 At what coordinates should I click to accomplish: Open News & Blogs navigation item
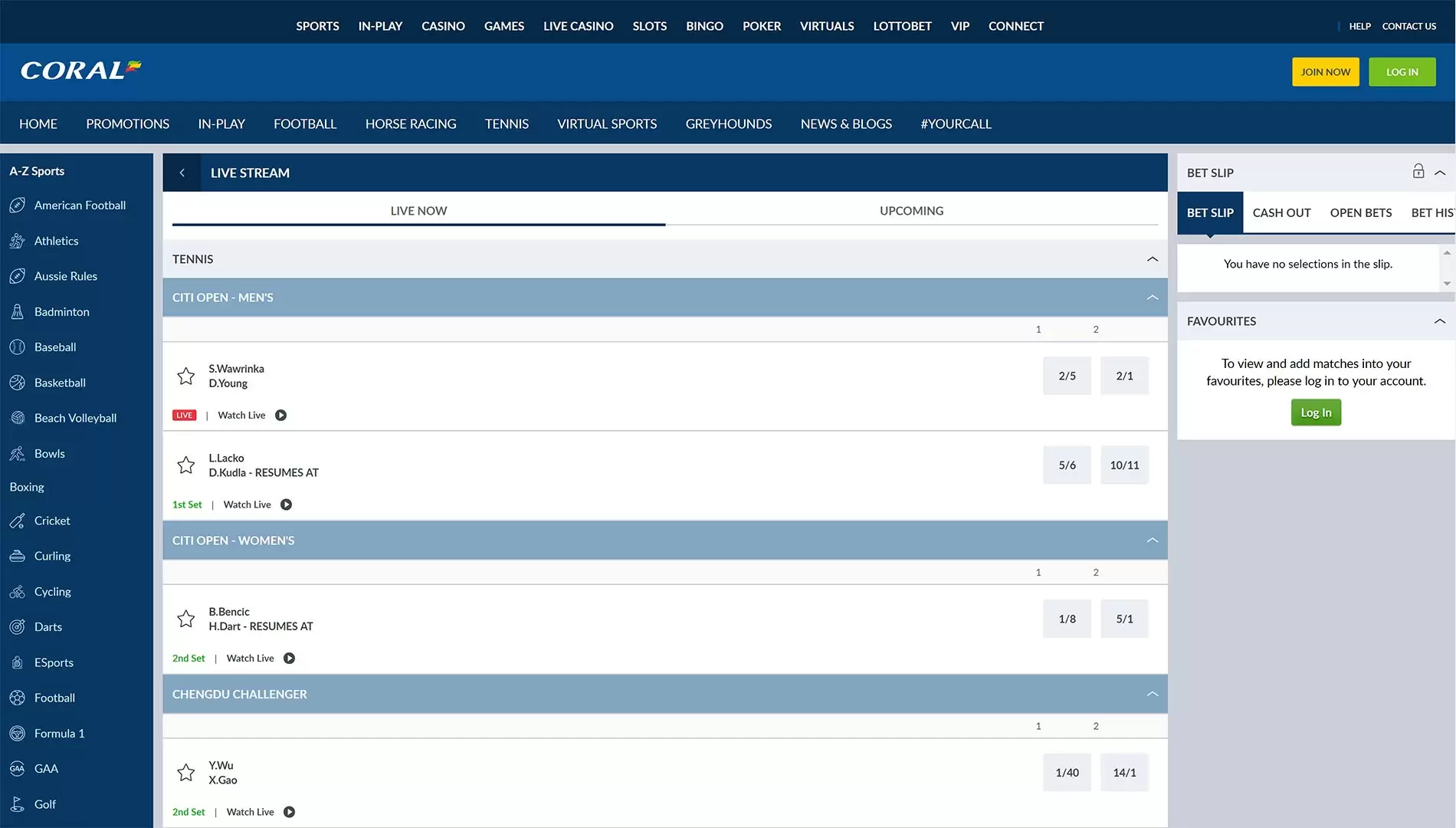coord(846,124)
